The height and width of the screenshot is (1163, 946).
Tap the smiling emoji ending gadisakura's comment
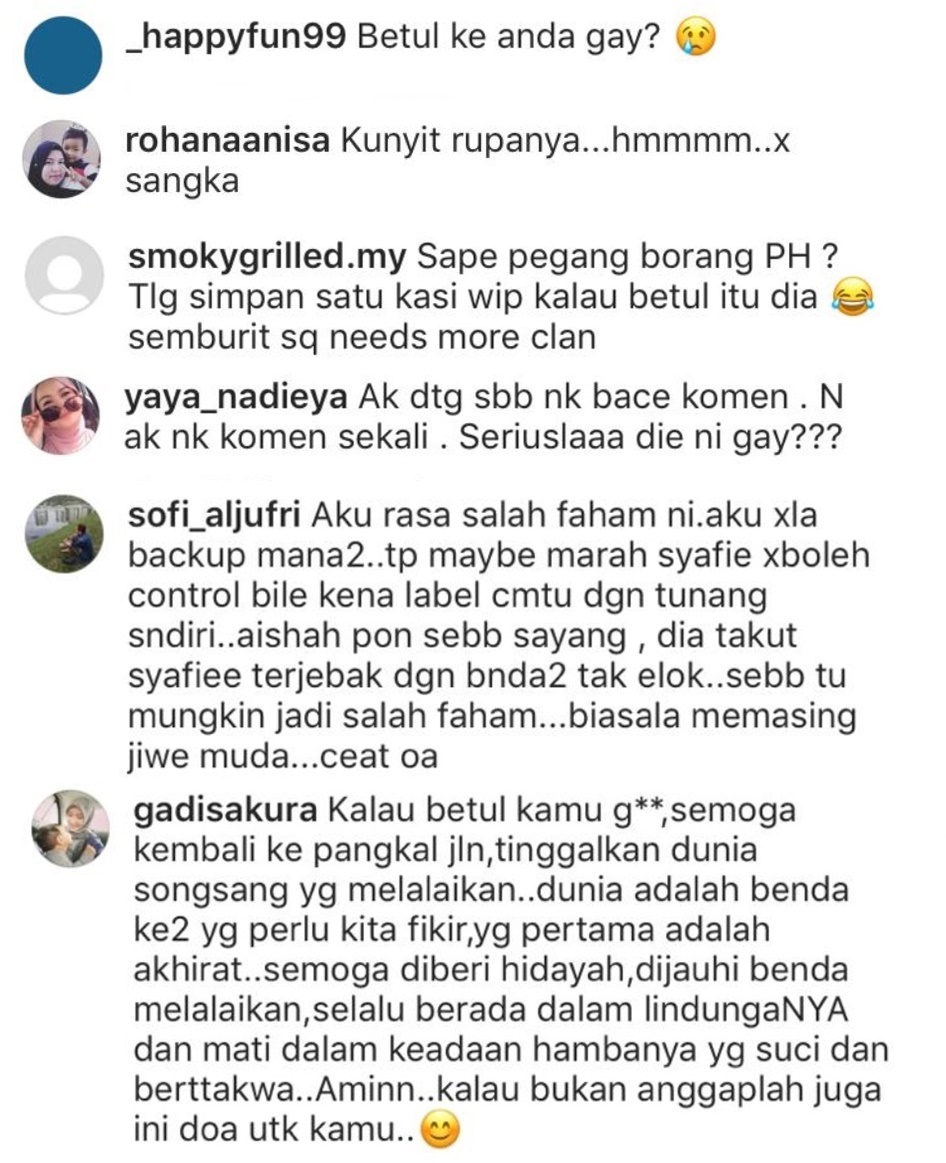441,1132
